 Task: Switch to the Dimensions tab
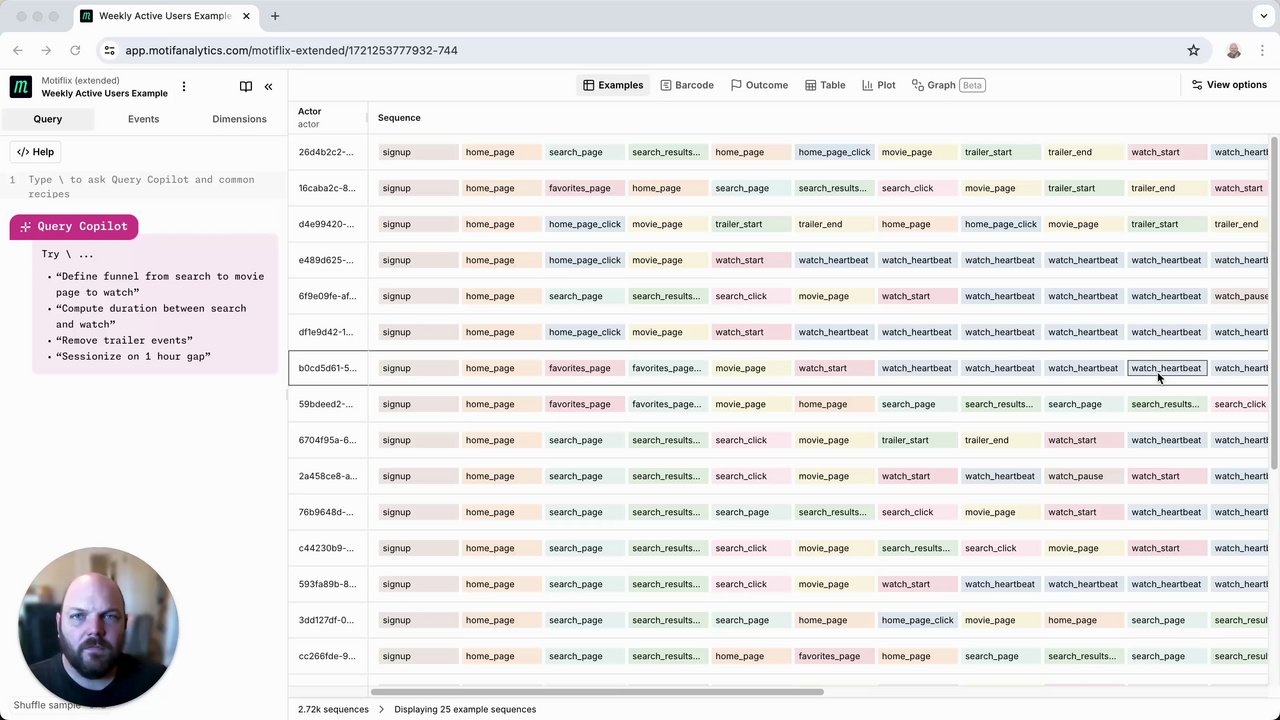click(x=239, y=119)
